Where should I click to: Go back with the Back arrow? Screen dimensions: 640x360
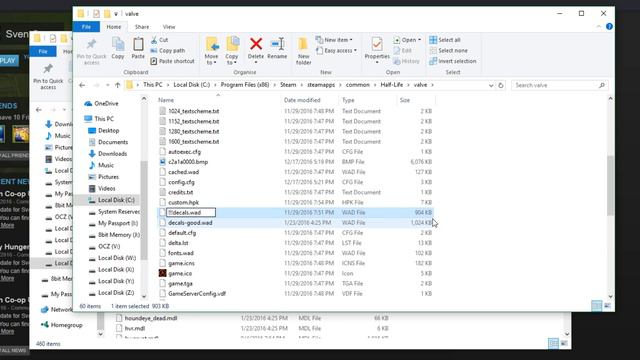(82, 85)
